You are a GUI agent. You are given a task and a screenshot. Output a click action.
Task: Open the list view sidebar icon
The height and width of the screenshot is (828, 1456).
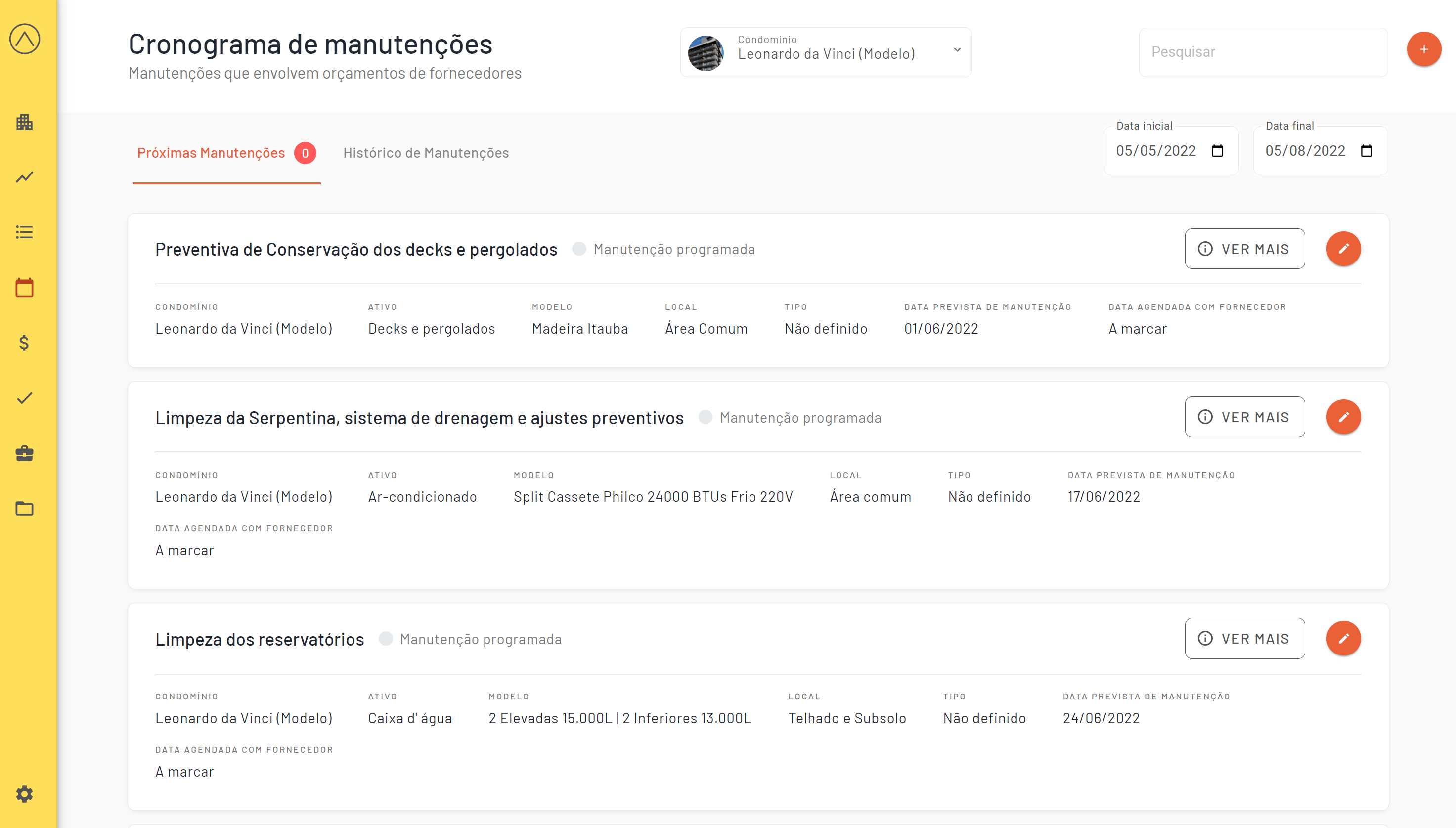coord(24,232)
